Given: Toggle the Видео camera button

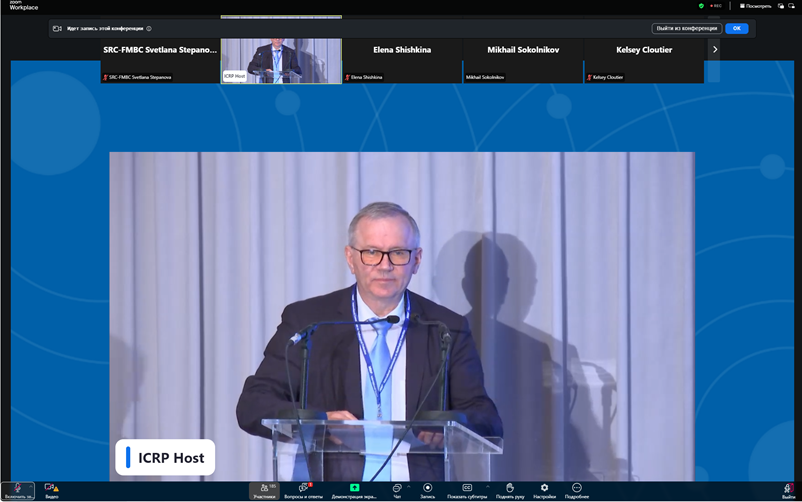Looking at the screenshot, I should click(x=51, y=489).
